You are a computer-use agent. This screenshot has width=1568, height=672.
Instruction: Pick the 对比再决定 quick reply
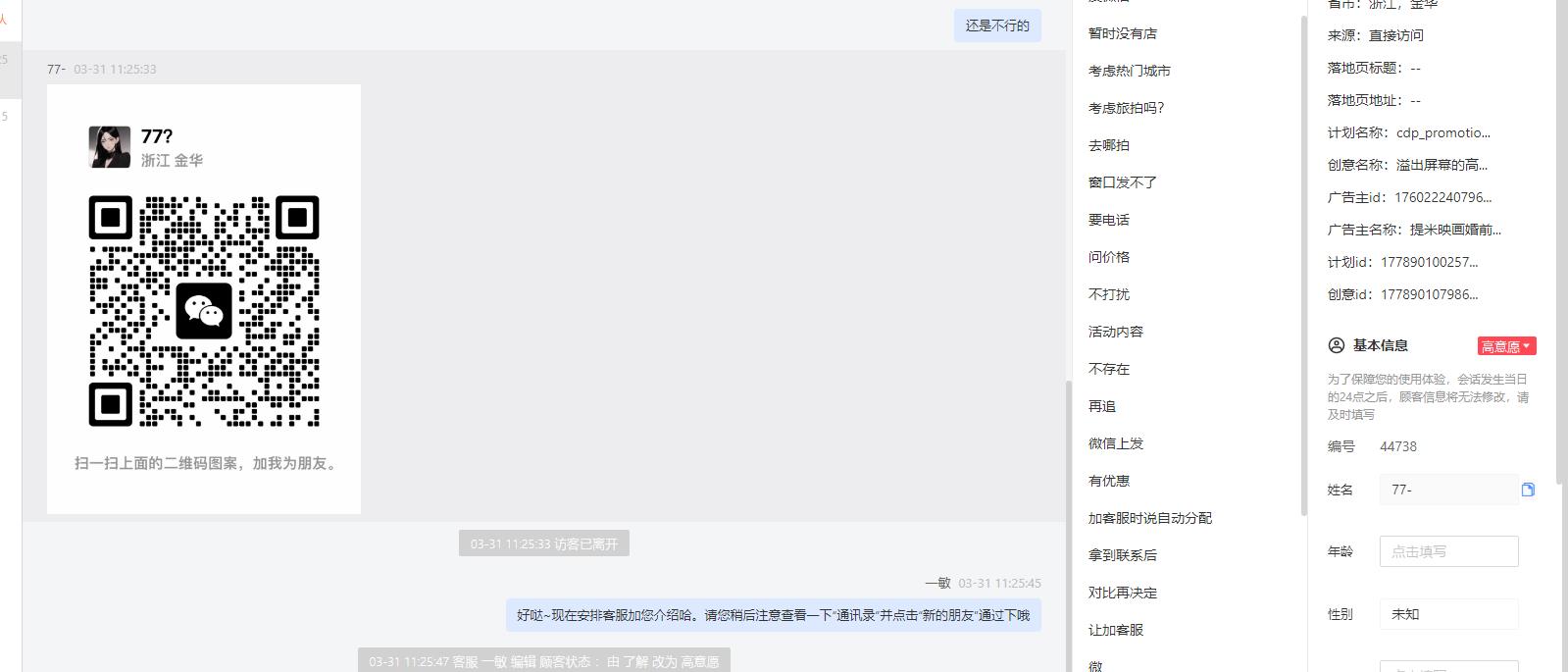coord(1123,593)
